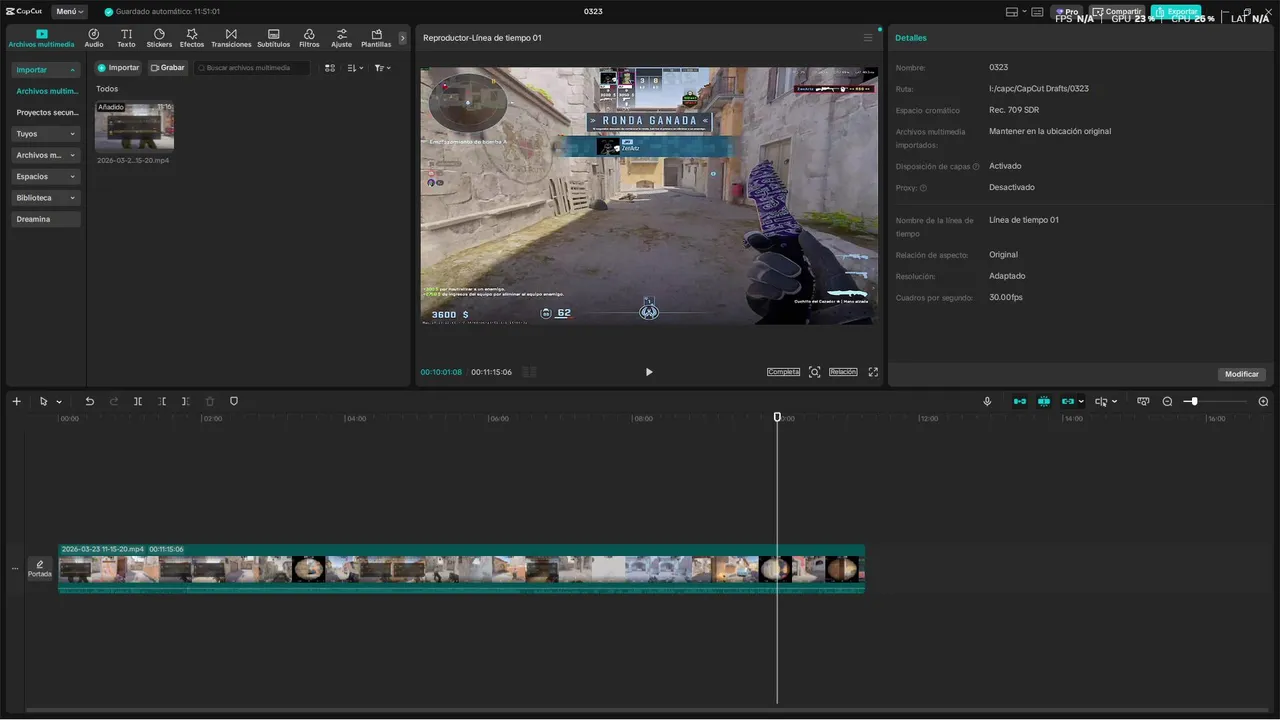Delete right of playhead
Screen dimensions: 1280x720
(185, 401)
